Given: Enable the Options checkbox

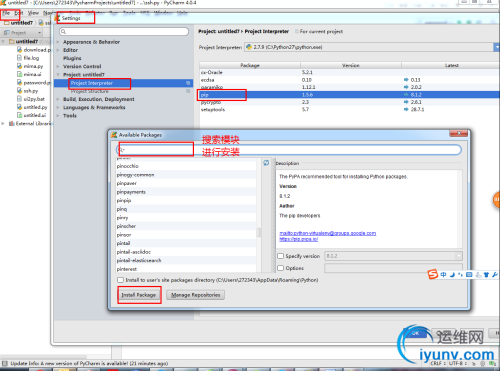Looking at the screenshot, I should point(281,268).
